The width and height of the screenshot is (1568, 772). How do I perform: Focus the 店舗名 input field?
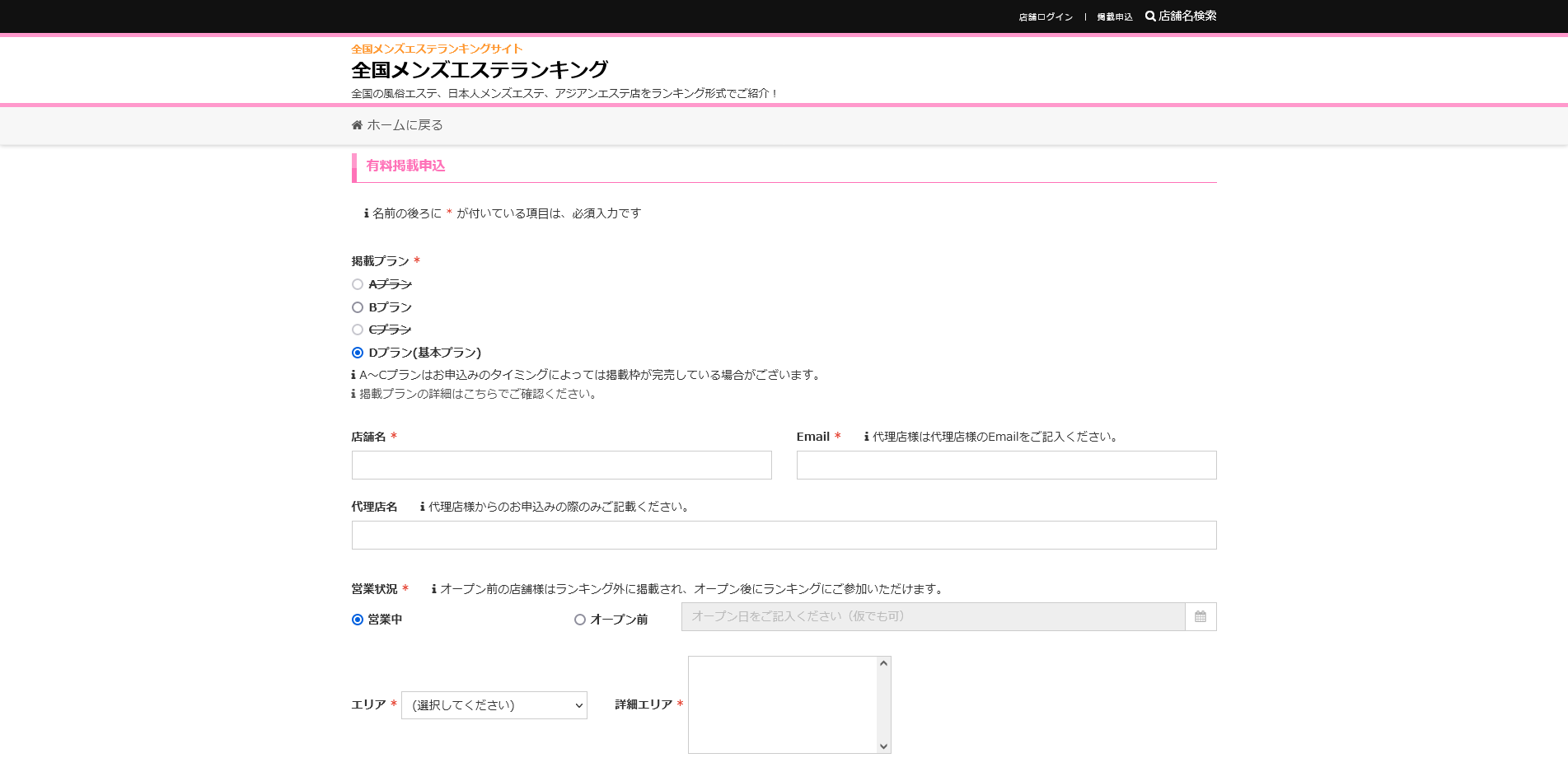coord(562,465)
